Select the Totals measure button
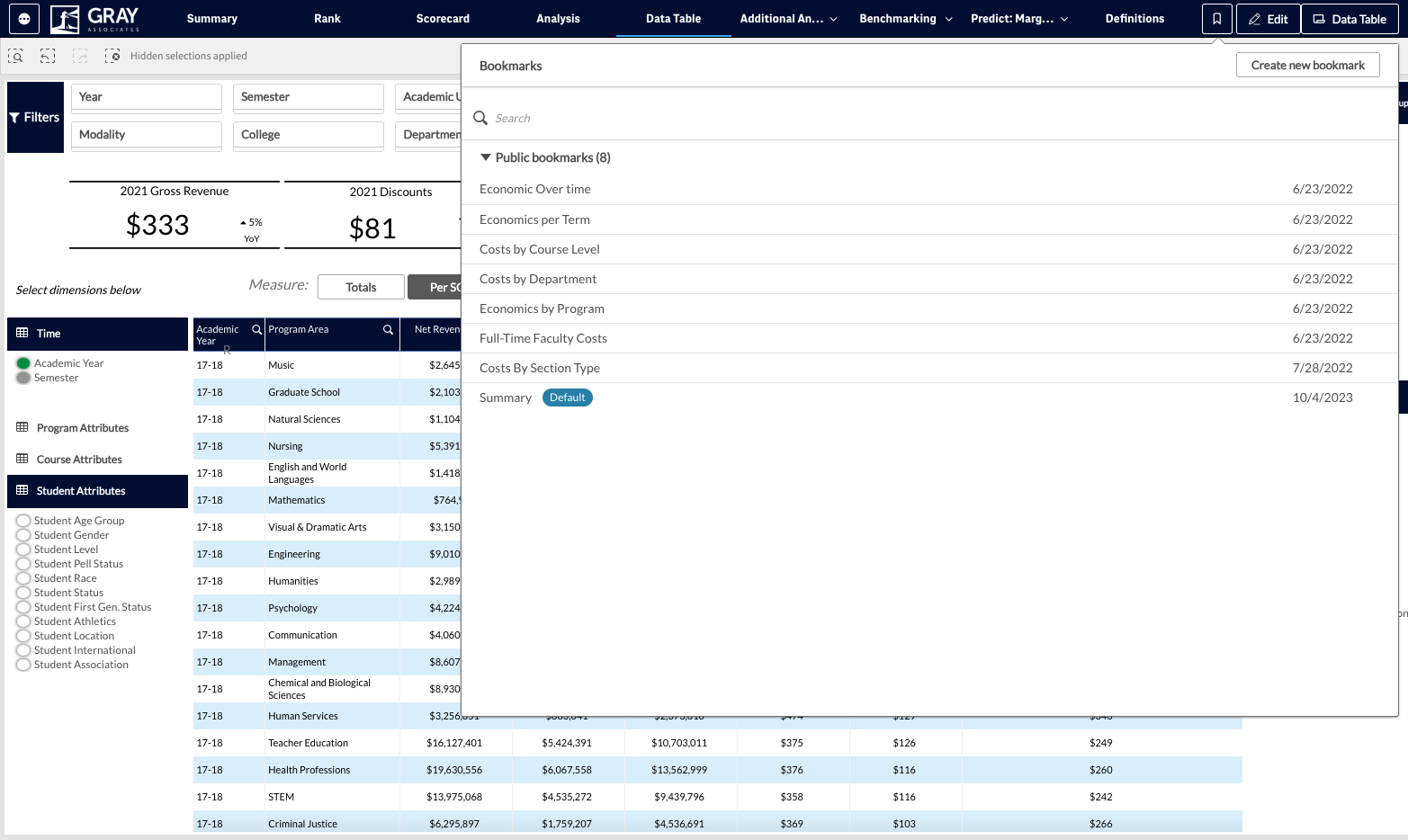The width and height of the screenshot is (1408, 840). tap(361, 287)
